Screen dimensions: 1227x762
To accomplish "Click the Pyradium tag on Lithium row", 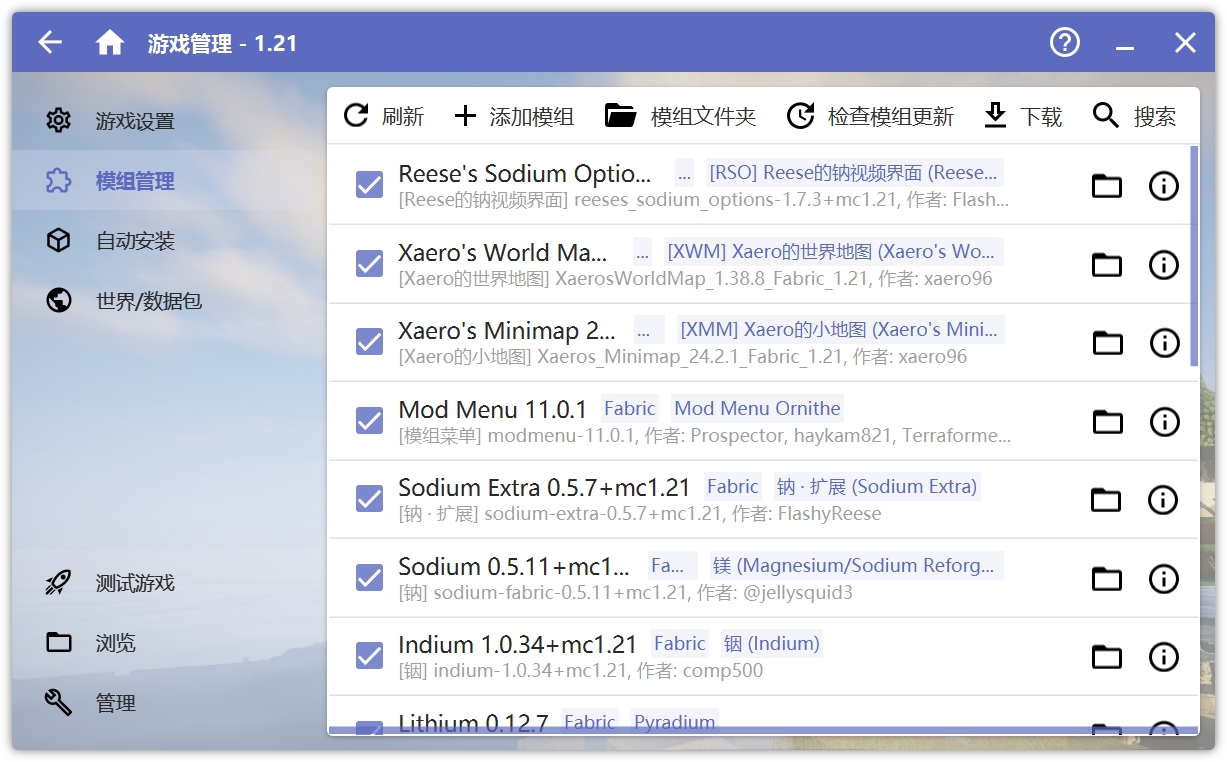I will coord(675,722).
